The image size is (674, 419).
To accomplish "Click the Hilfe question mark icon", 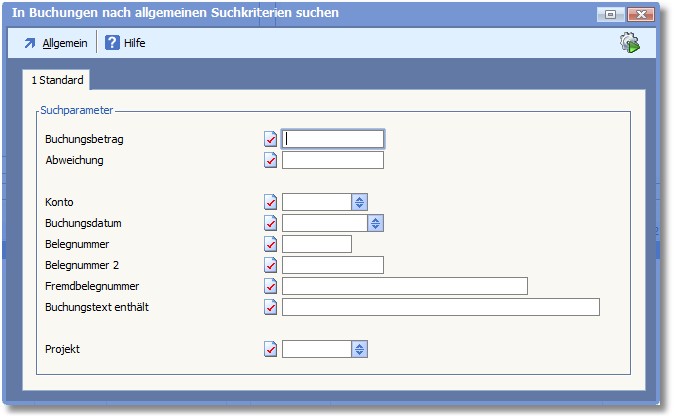I will [112, 43].
